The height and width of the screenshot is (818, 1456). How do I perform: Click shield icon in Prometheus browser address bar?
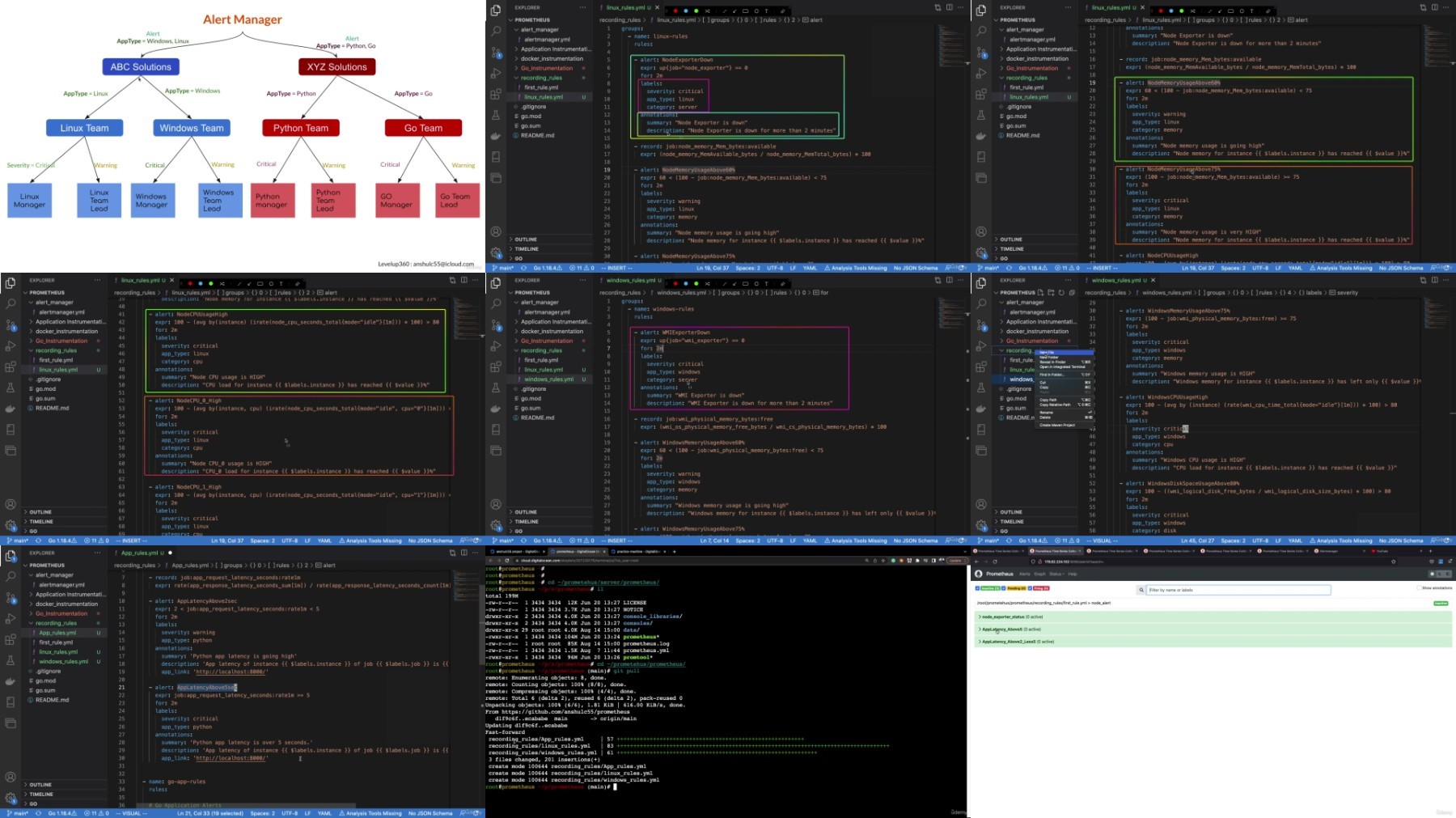tap(1033, 562)
